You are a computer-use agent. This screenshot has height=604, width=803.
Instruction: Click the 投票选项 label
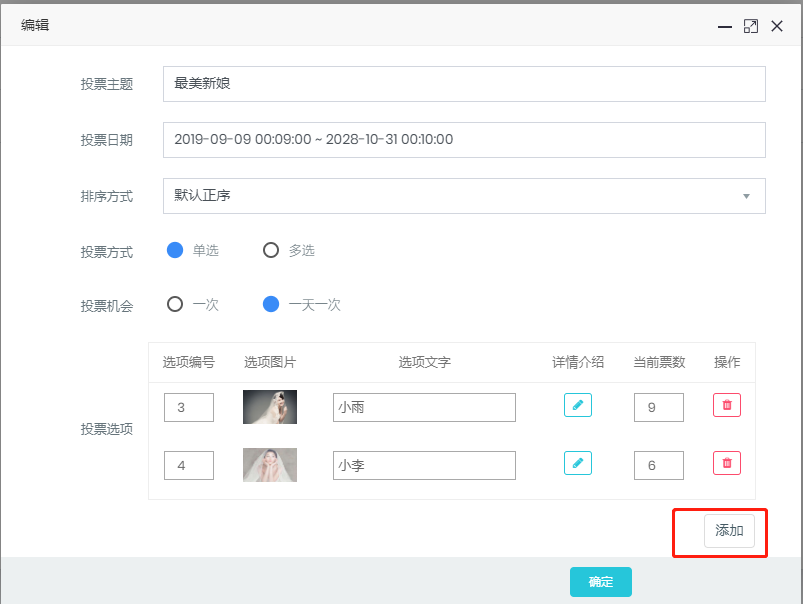coord(107,429)
